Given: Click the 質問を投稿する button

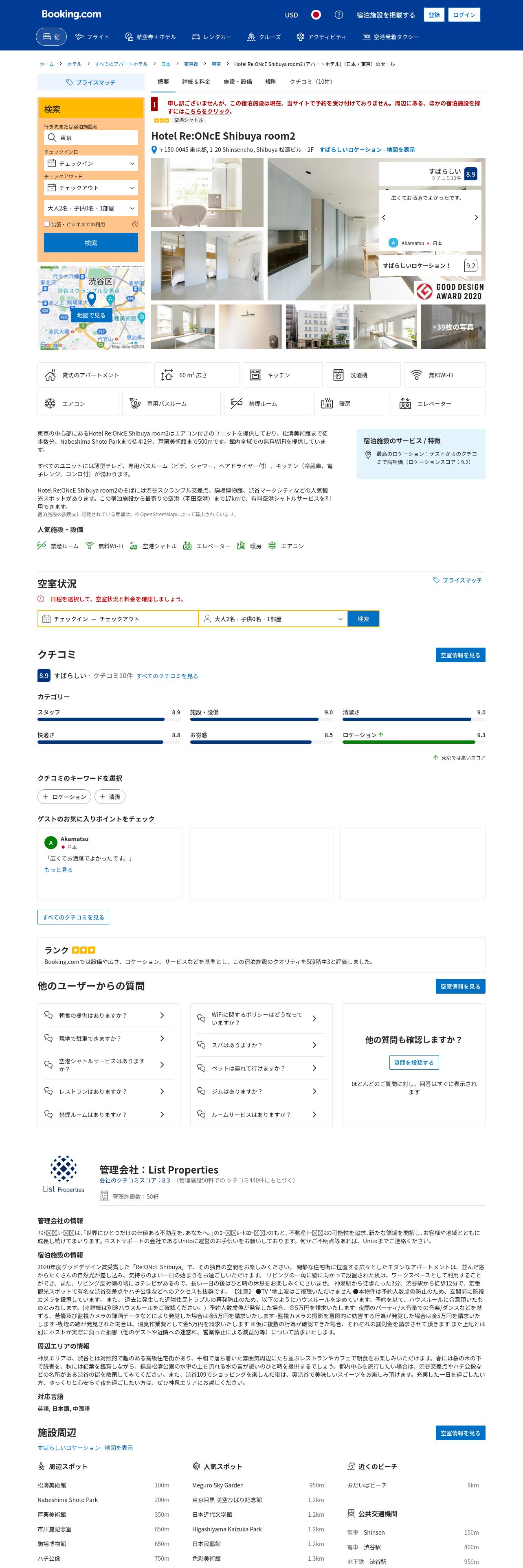Looking at the screenshot, I should 414,1063.
